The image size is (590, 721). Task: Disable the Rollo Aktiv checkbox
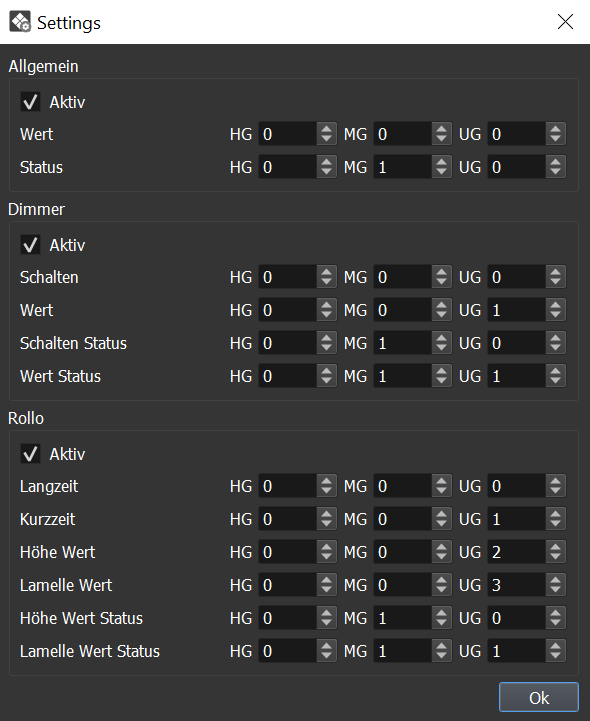[x=30, y=454]
